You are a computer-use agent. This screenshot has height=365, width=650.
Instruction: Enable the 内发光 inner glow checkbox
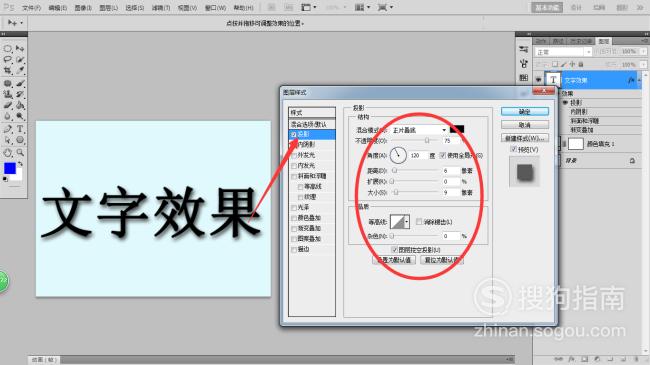point(293,165)
